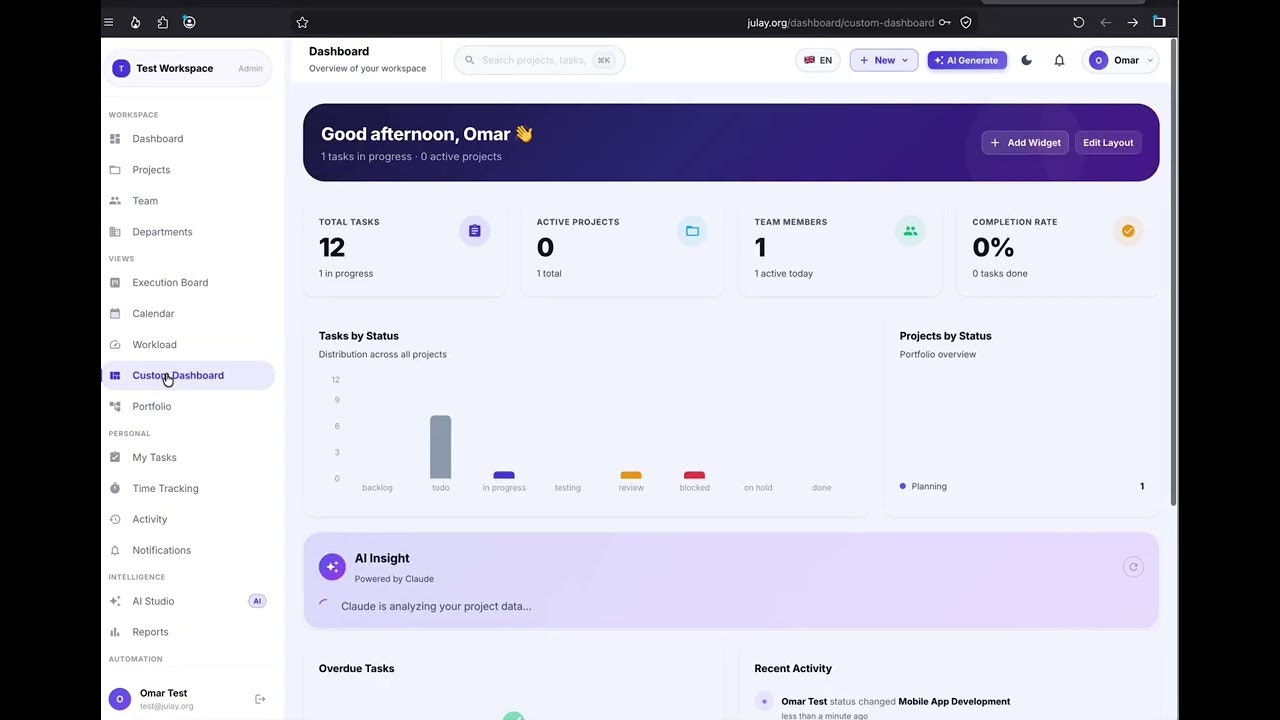Click the julay.org address bar URL
Image resolution: width=1280 pixels, height=720 pixels.
click(840, 22)
